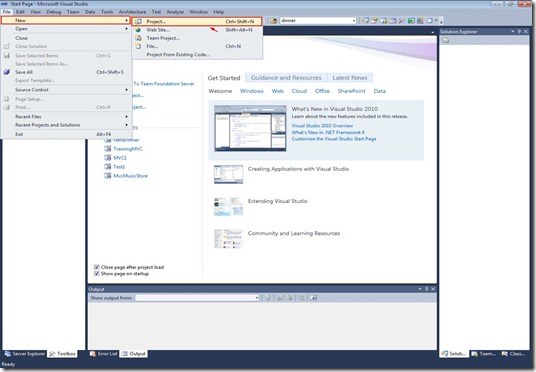Click the Web Site globe icon
Screen dimensions: 536x372
tap(138, 30)
